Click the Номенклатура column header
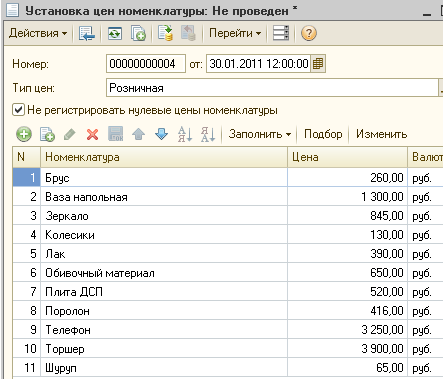The width and height of the screenshot is (443, 379). tap(164, 157)
